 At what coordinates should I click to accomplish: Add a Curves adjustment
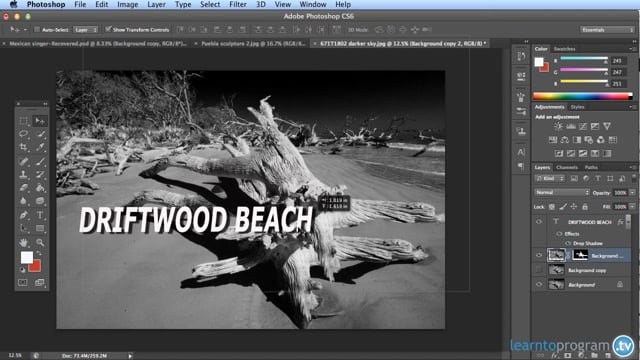(x=583, y=127)
